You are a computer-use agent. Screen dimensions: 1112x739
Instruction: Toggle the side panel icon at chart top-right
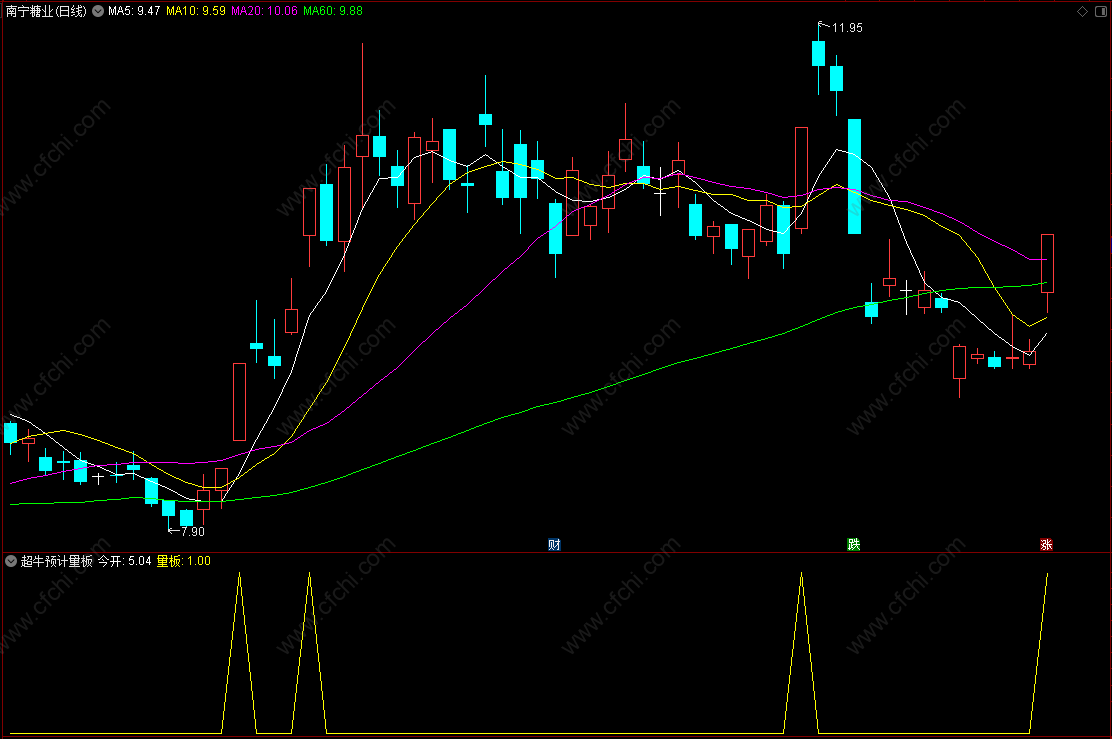1101,11
